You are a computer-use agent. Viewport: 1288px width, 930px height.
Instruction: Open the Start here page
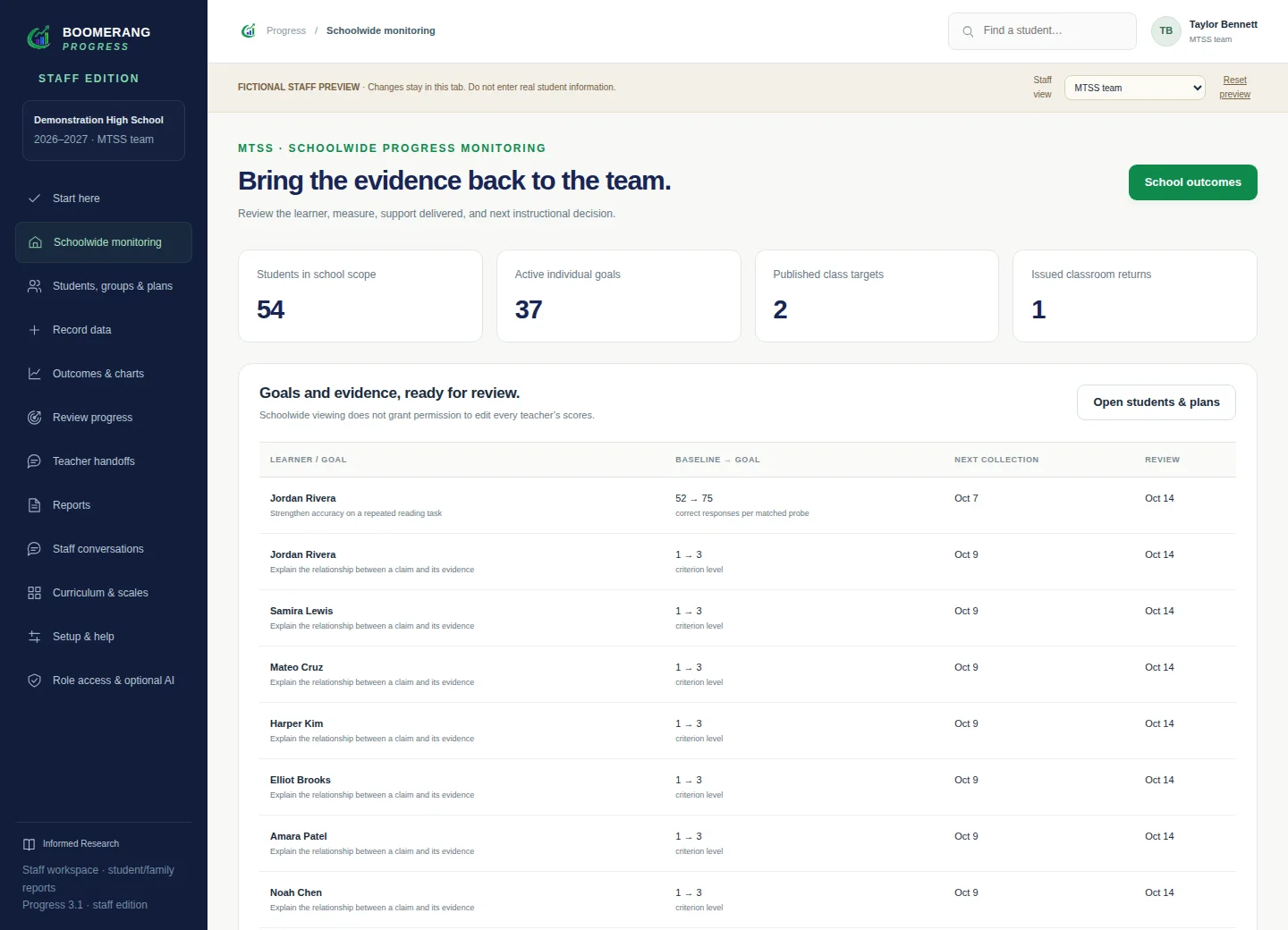pyautogui.click(x=104, y=199)
